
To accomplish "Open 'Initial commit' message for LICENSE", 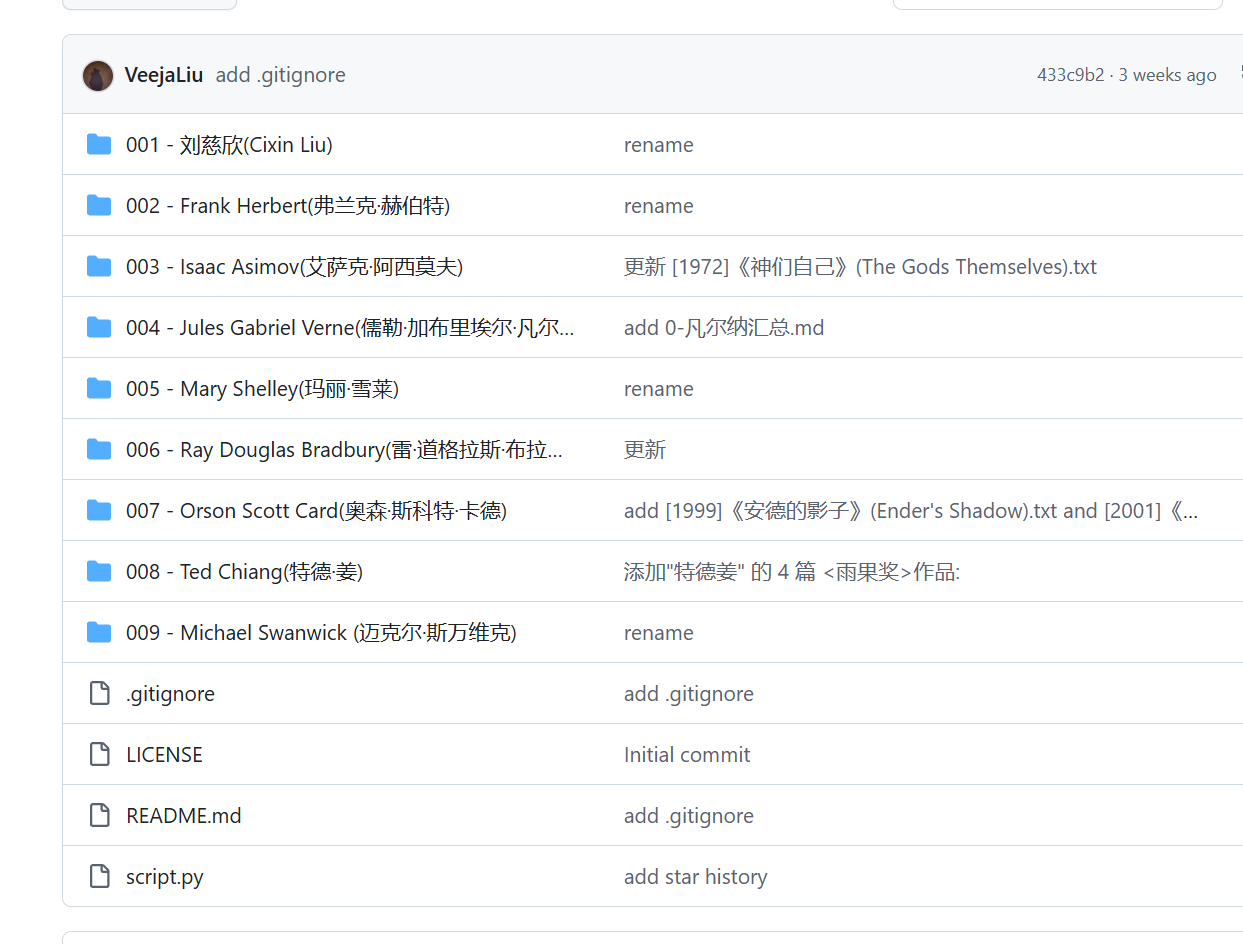I will pyautogui.click(x=687, y=755).
